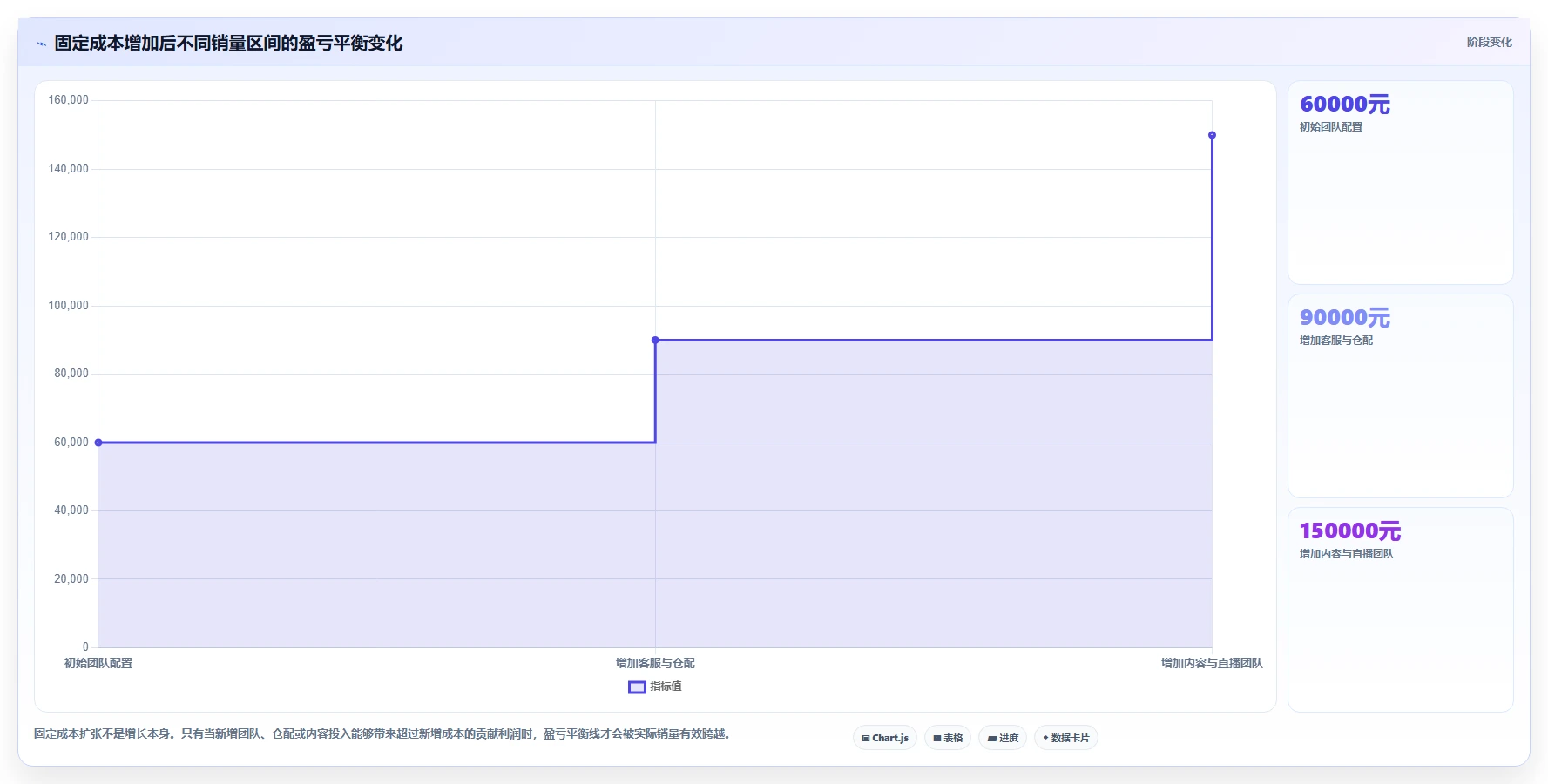Viewport: 1548px width, 784px height.
Task: Toggle the 指标值 legend swatch
Action: [637, 686]
